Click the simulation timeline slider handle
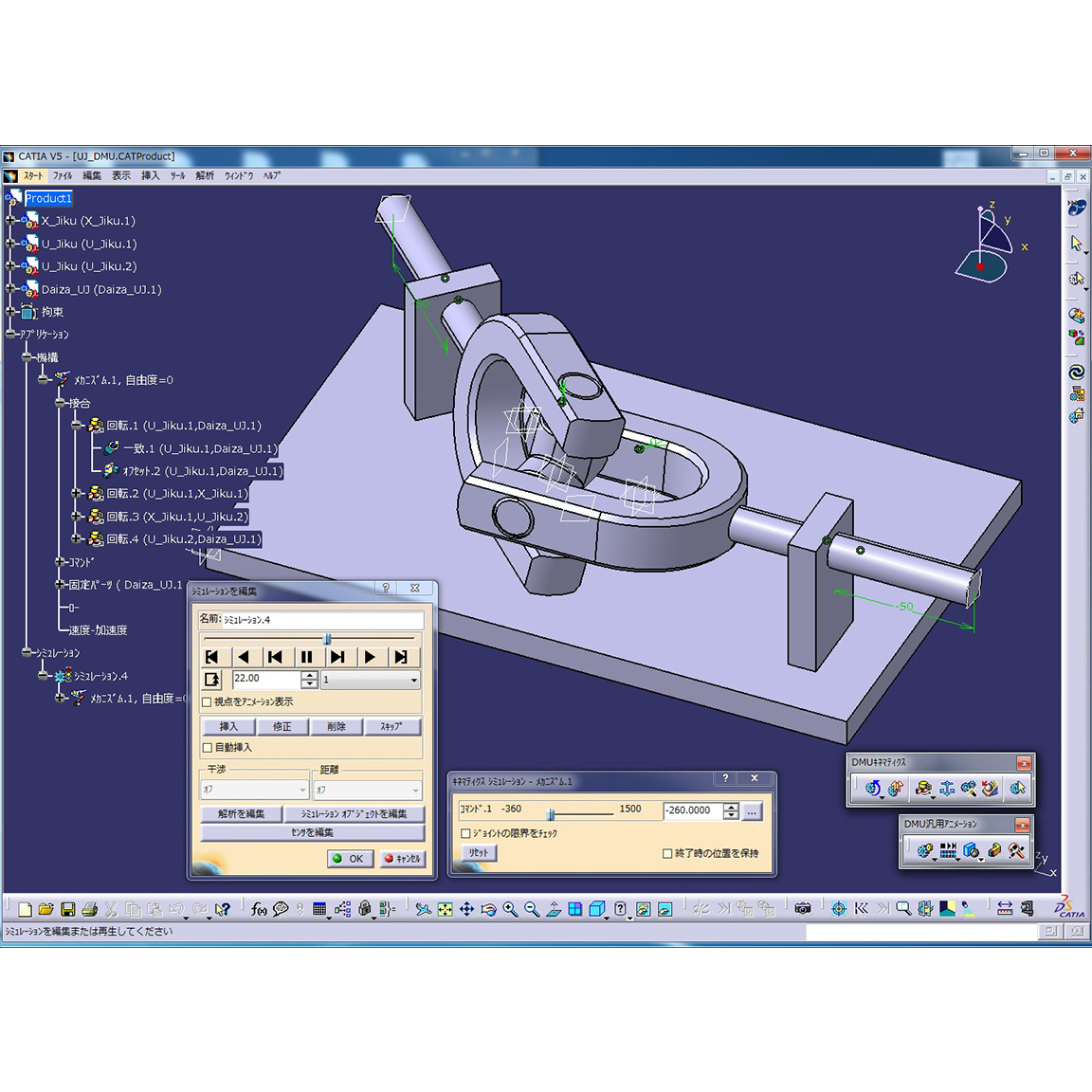The height and width of the screenshot is (1092, 1092). [x=327, y=639]
